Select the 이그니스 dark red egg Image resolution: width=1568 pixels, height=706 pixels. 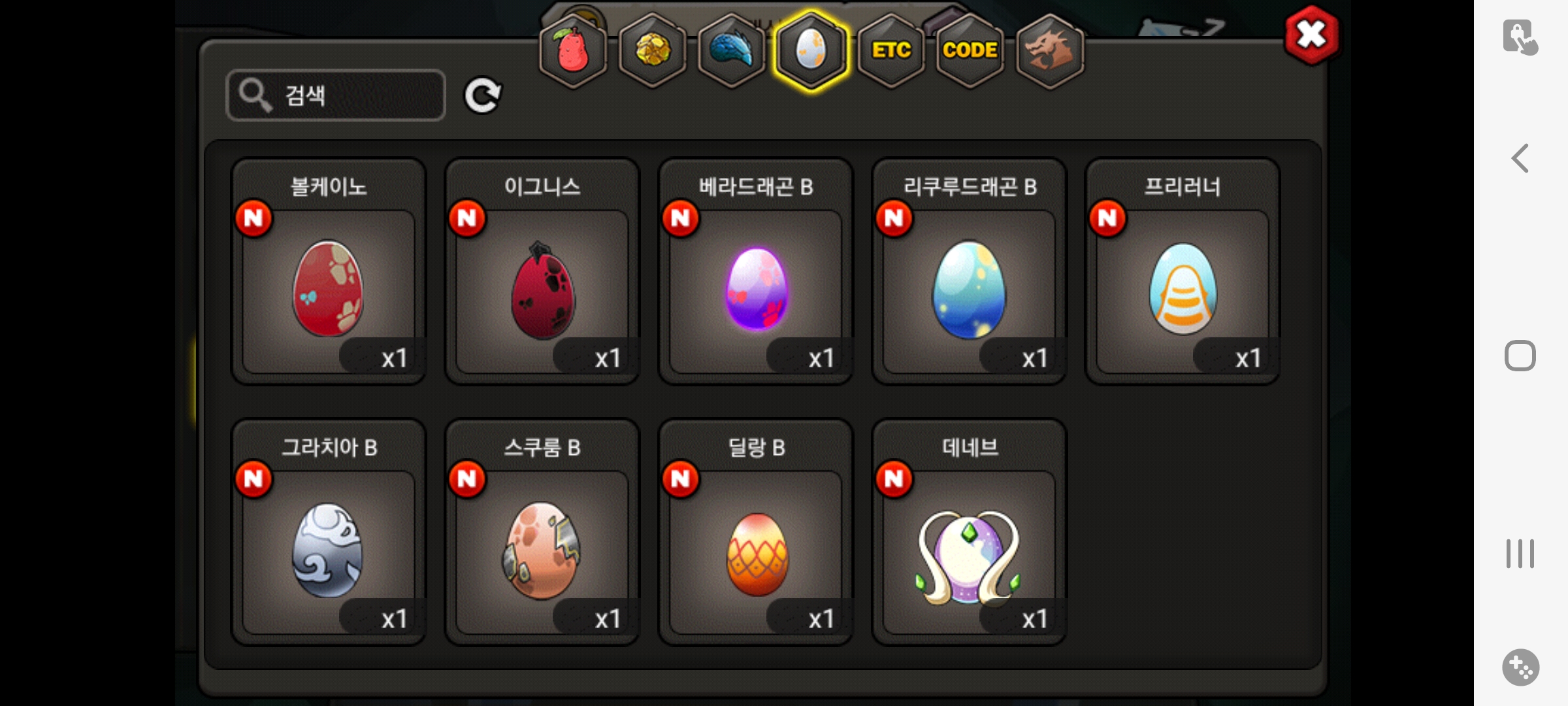click(542, 271)
